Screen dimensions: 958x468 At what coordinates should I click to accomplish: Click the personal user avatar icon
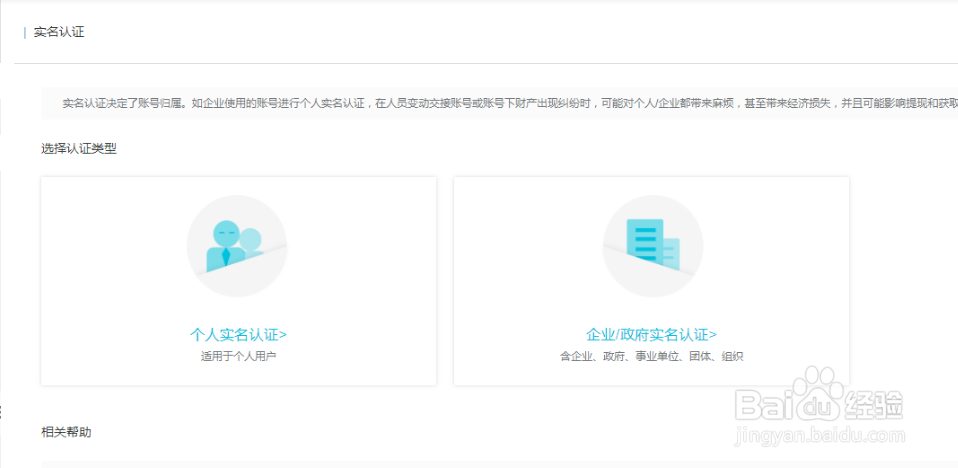click(x=237, y=246)
